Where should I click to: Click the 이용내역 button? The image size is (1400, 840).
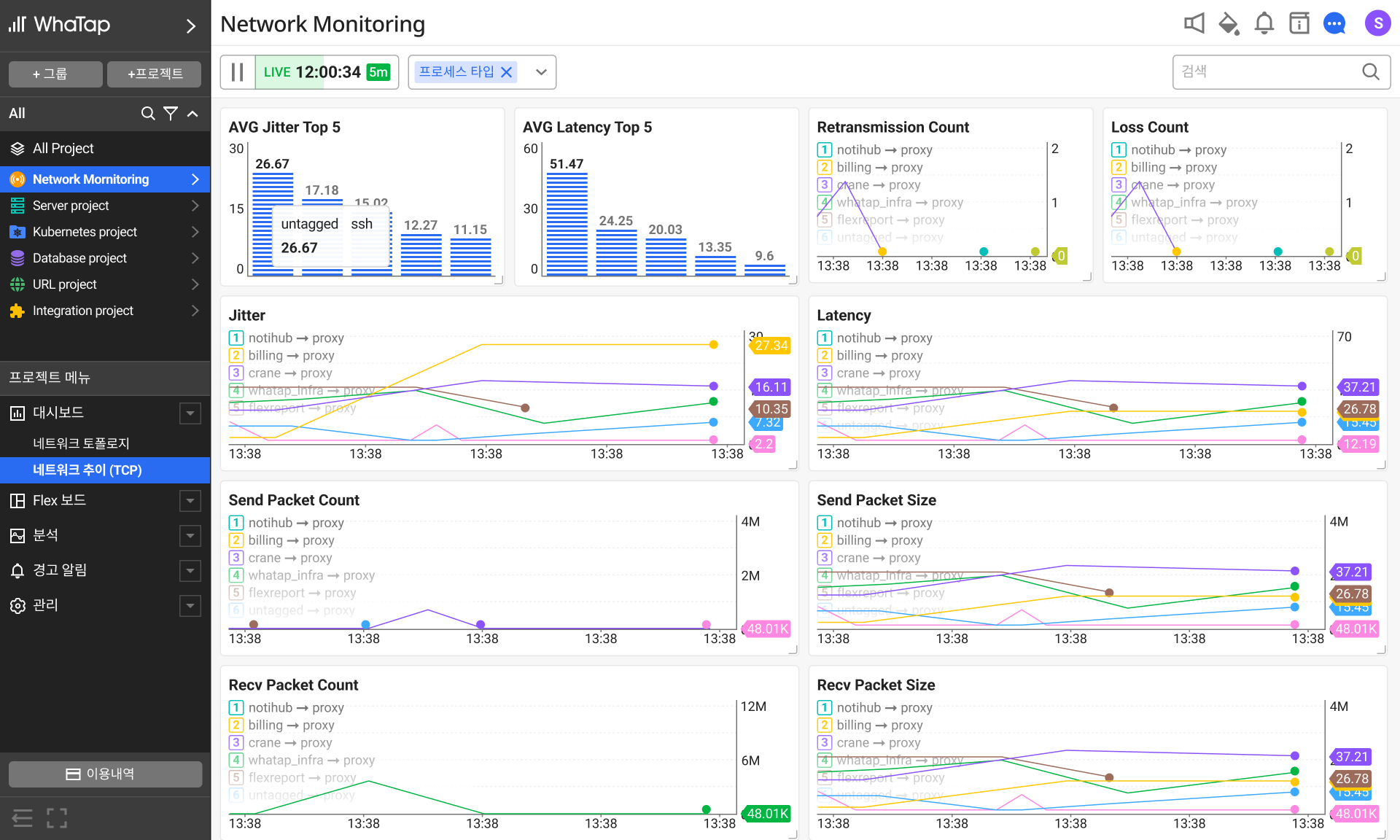click(105, 774)
